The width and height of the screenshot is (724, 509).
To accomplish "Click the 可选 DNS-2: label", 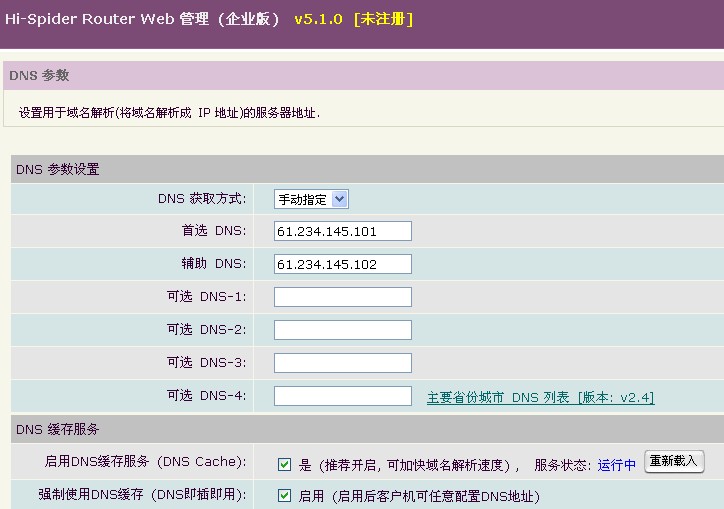I will [x=206, y=329].
